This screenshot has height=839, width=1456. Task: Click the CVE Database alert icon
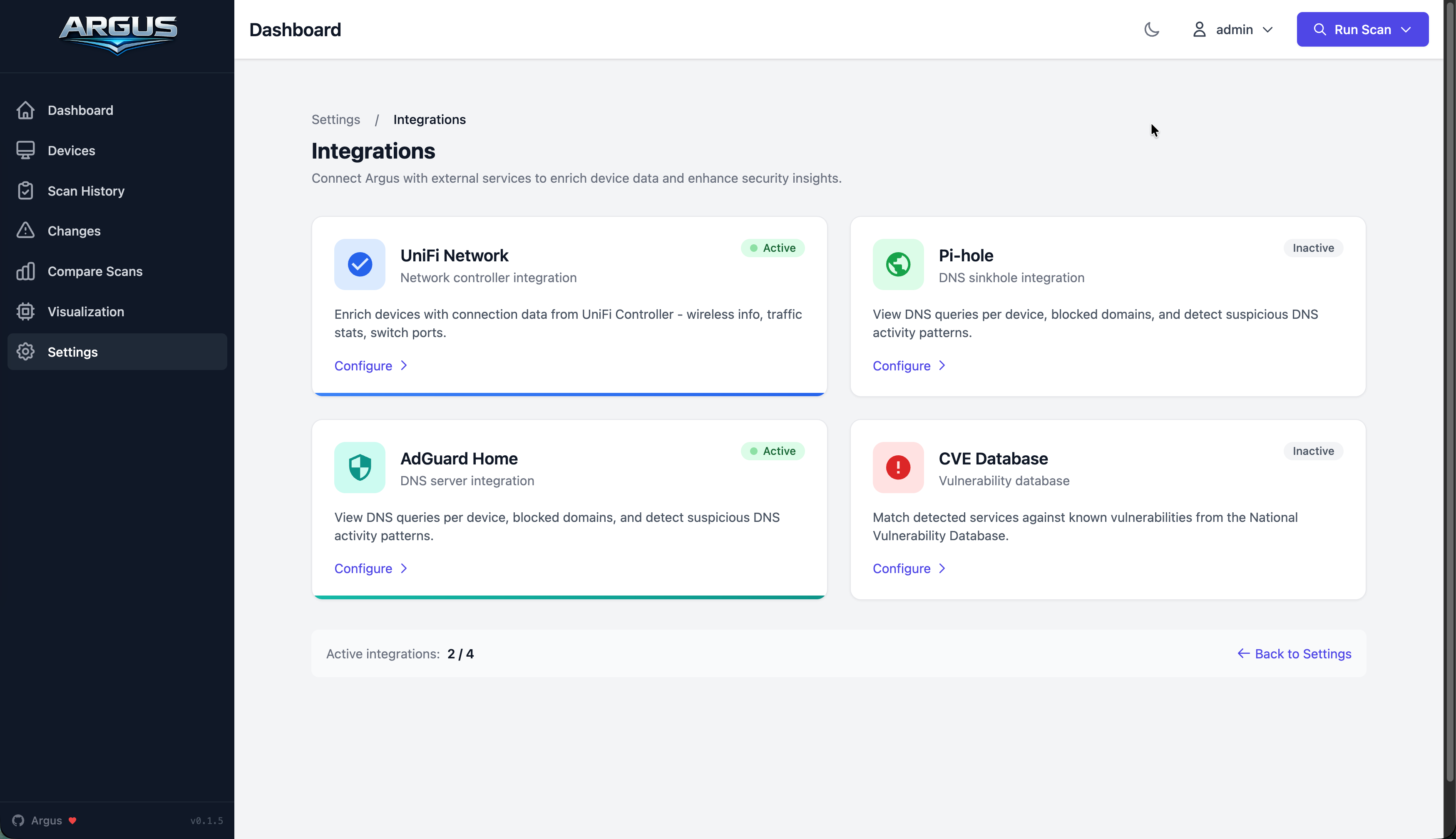(x=897, y=467)
